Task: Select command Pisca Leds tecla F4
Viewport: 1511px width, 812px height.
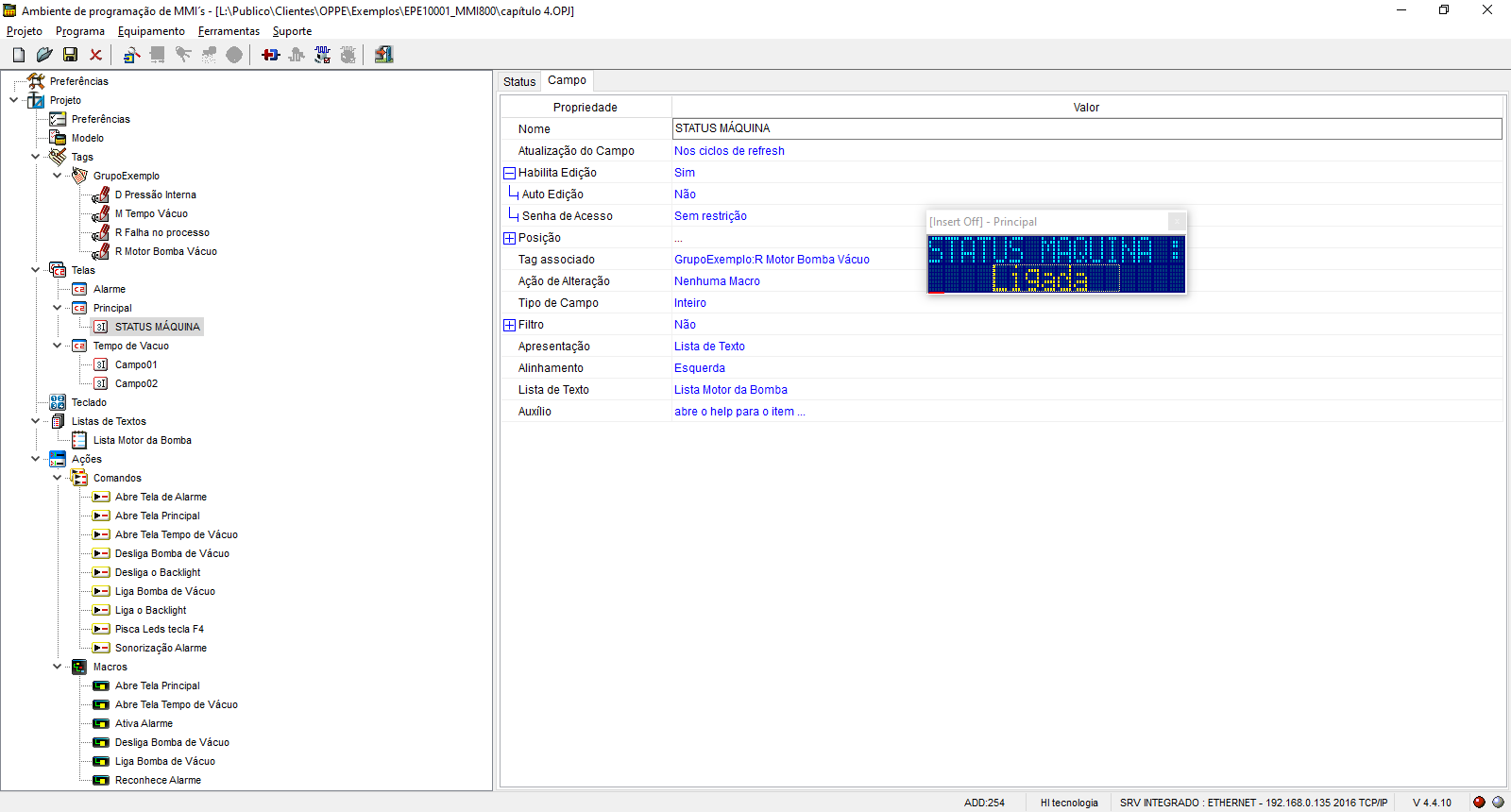Action: (160, 629)
